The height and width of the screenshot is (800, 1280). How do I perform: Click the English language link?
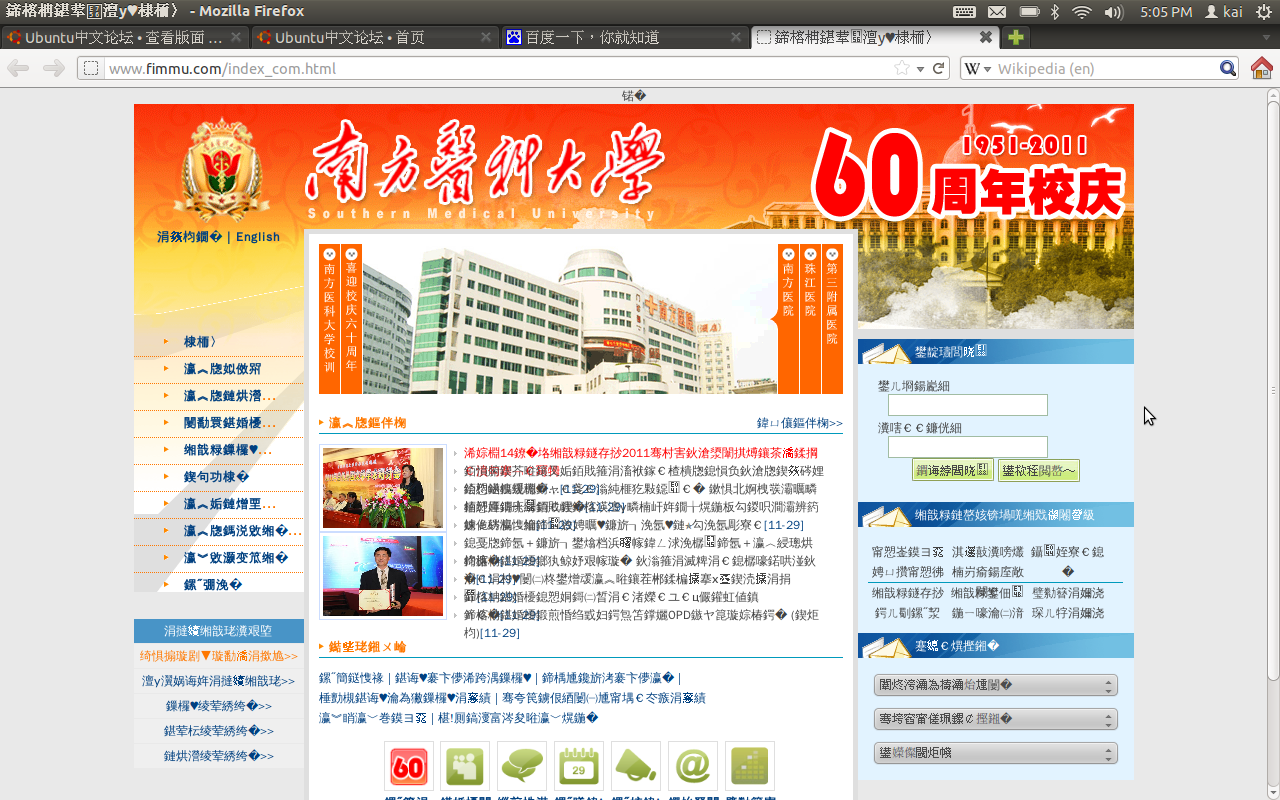click(x=258, y=237)
